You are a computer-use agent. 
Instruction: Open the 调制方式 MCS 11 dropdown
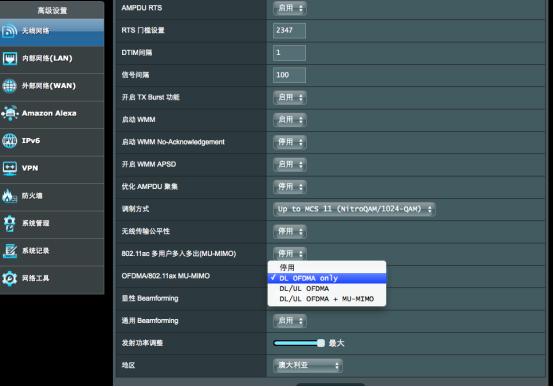354,209
